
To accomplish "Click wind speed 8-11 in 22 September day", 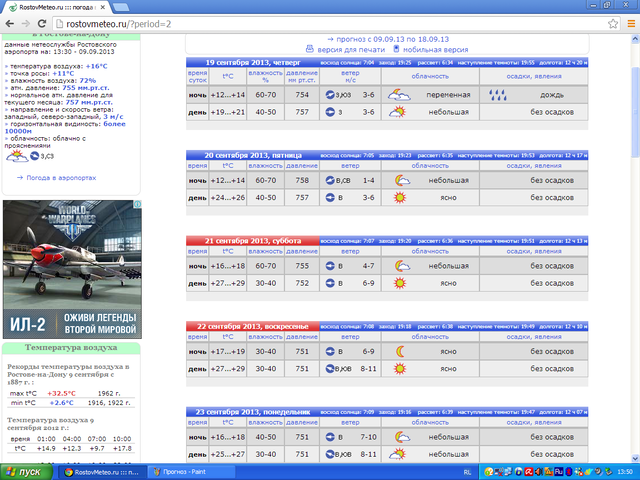I will (x=369, y=369).
